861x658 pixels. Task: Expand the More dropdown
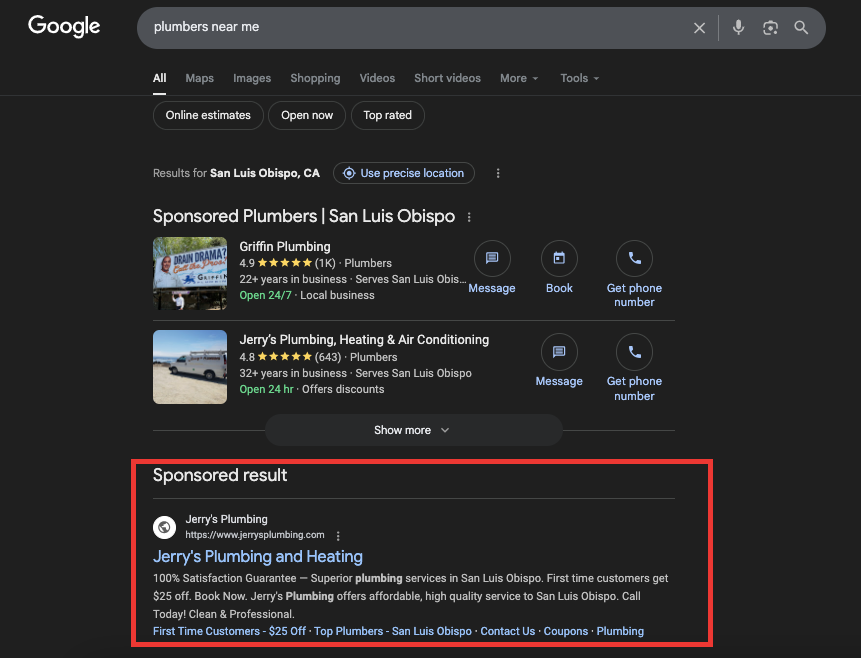(x=519, y=78)
